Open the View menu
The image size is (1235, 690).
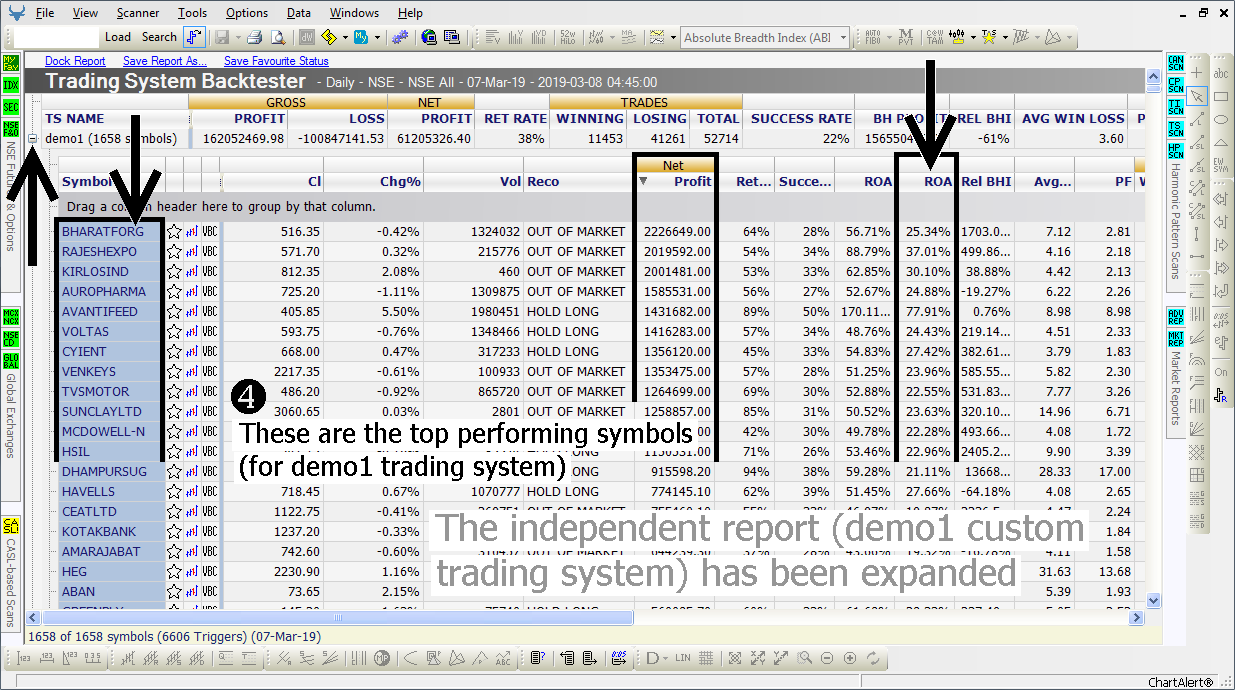click(85, 13)
